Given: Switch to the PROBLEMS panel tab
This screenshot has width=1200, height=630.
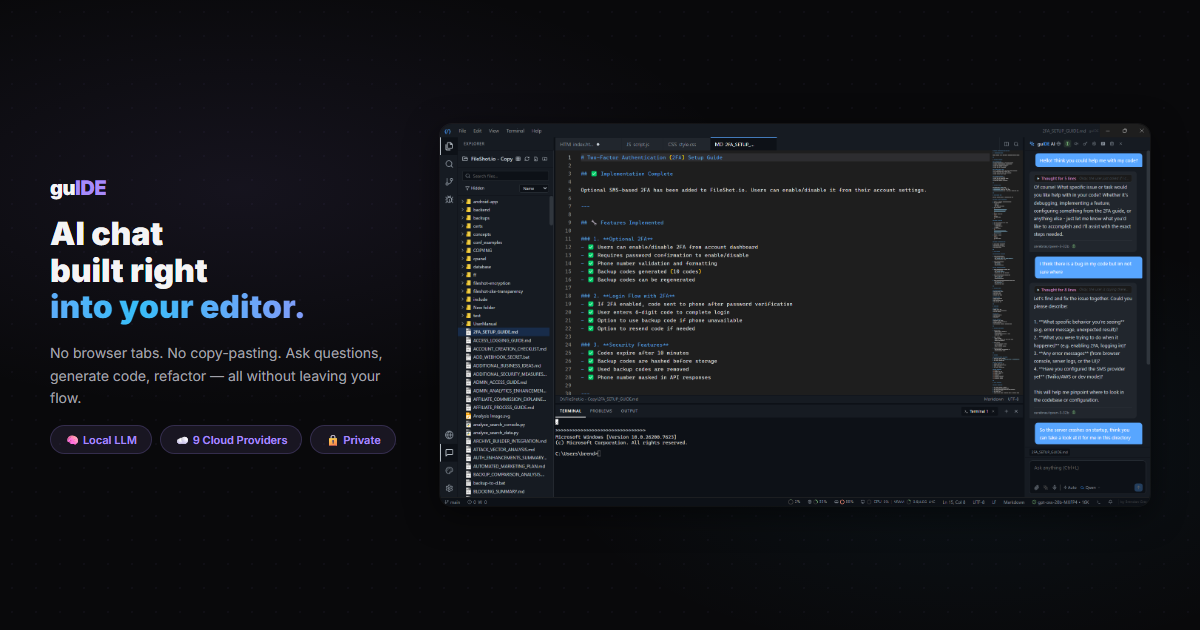Looking at the screenshot, I should point(601,411).
